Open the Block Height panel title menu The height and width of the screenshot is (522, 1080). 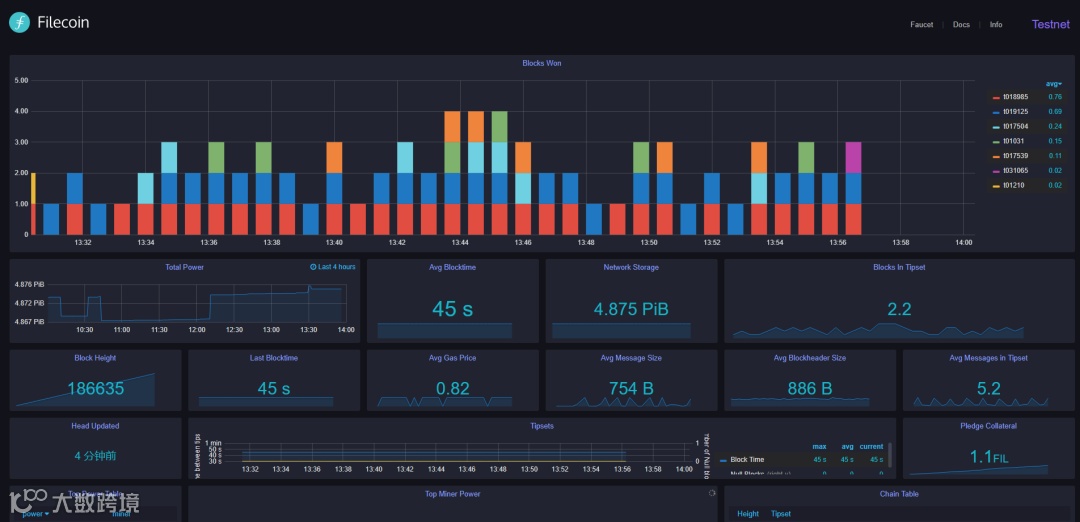(x=95, y=358)
